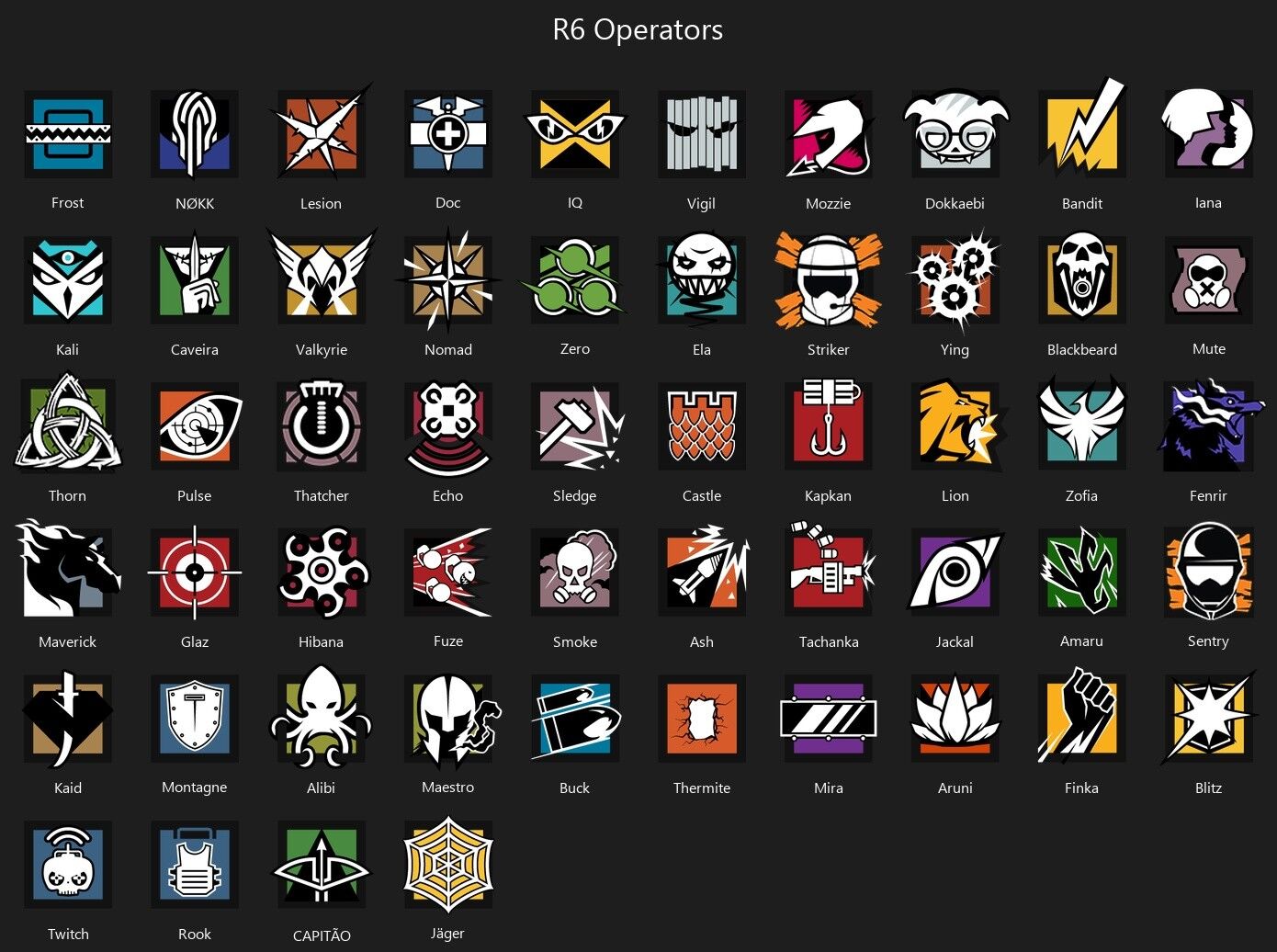Click the Valkyrie name label
1277x952 pixels.
pos(322,349)
